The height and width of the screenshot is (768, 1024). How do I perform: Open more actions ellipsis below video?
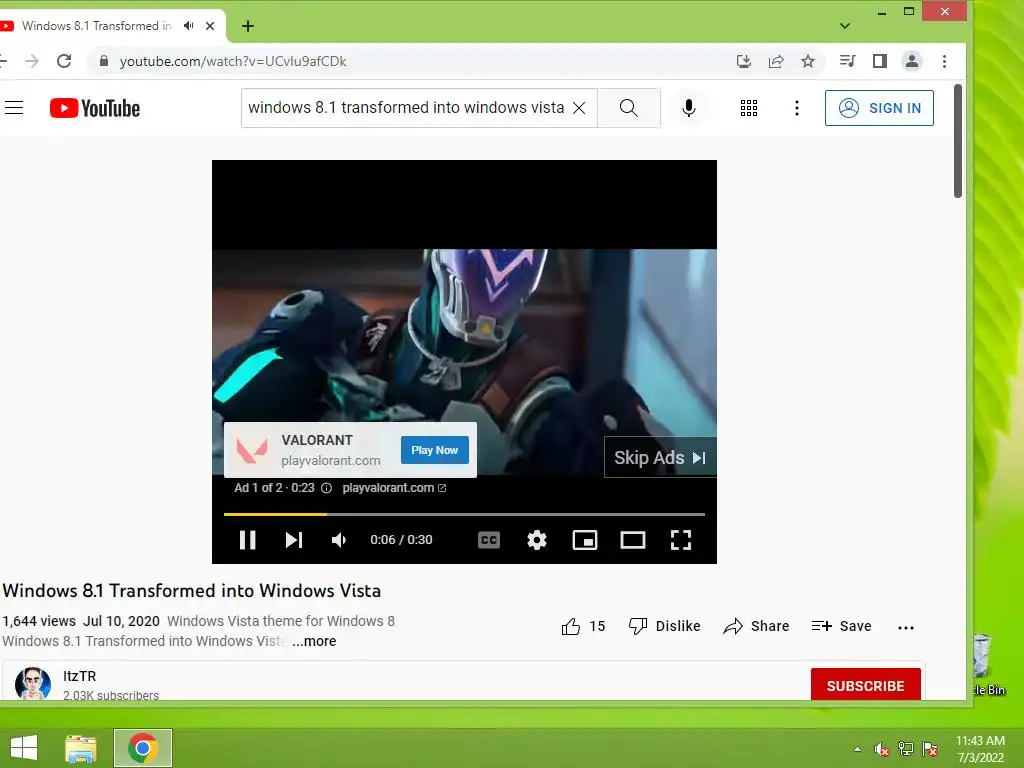tap(906, 628)
